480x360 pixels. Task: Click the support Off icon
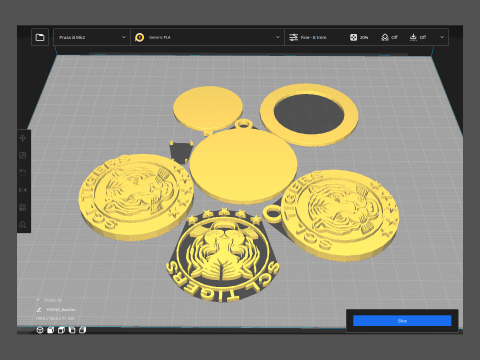pos(385,37)
